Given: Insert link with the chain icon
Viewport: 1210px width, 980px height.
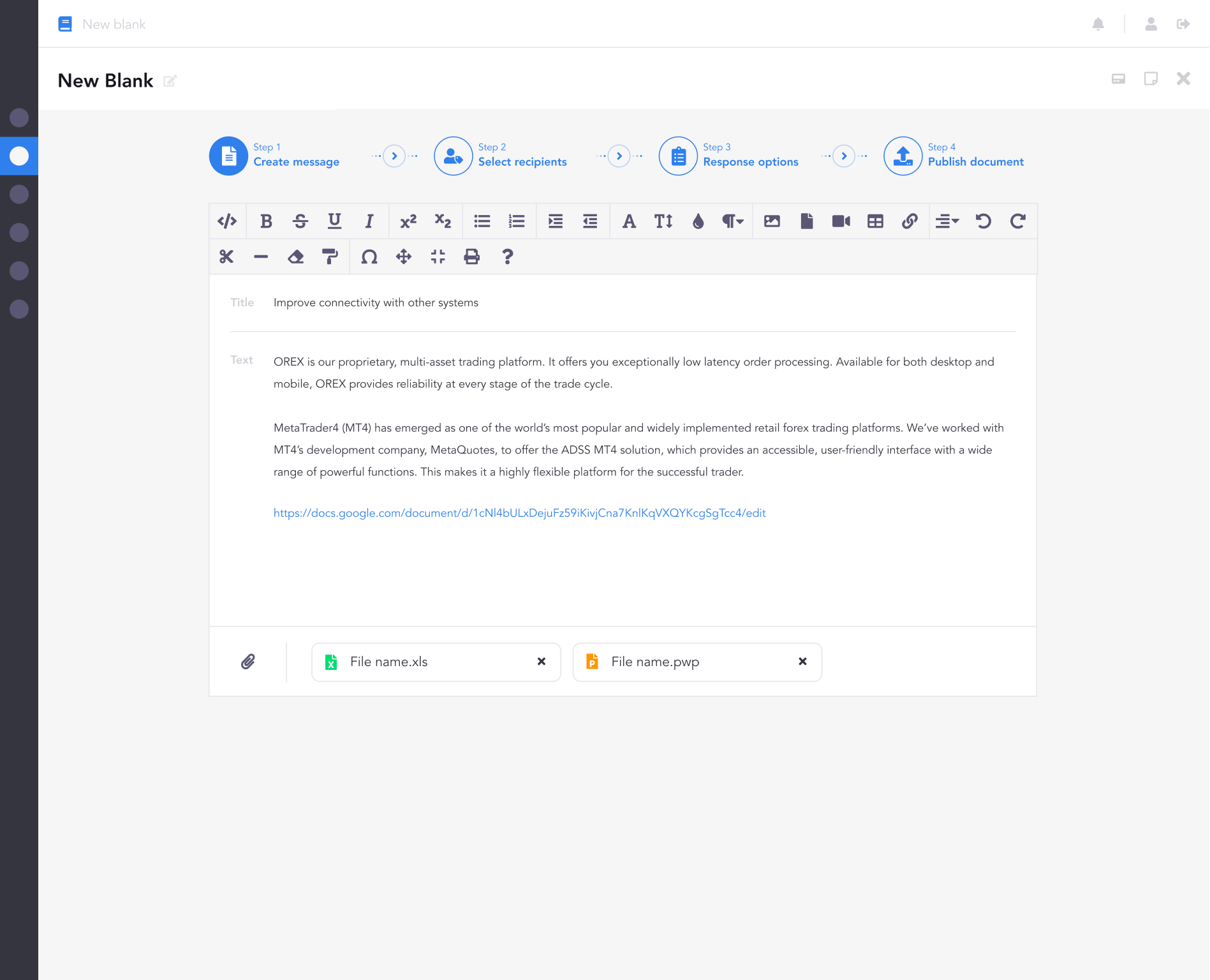Looking at the screenshot, I should (910, 221).
